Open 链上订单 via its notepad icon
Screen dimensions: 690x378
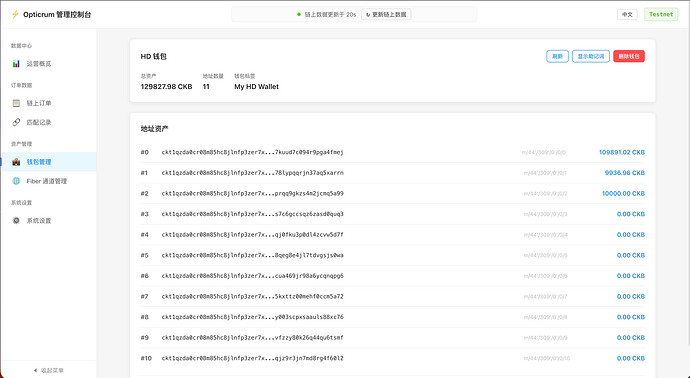pos(16,103)
